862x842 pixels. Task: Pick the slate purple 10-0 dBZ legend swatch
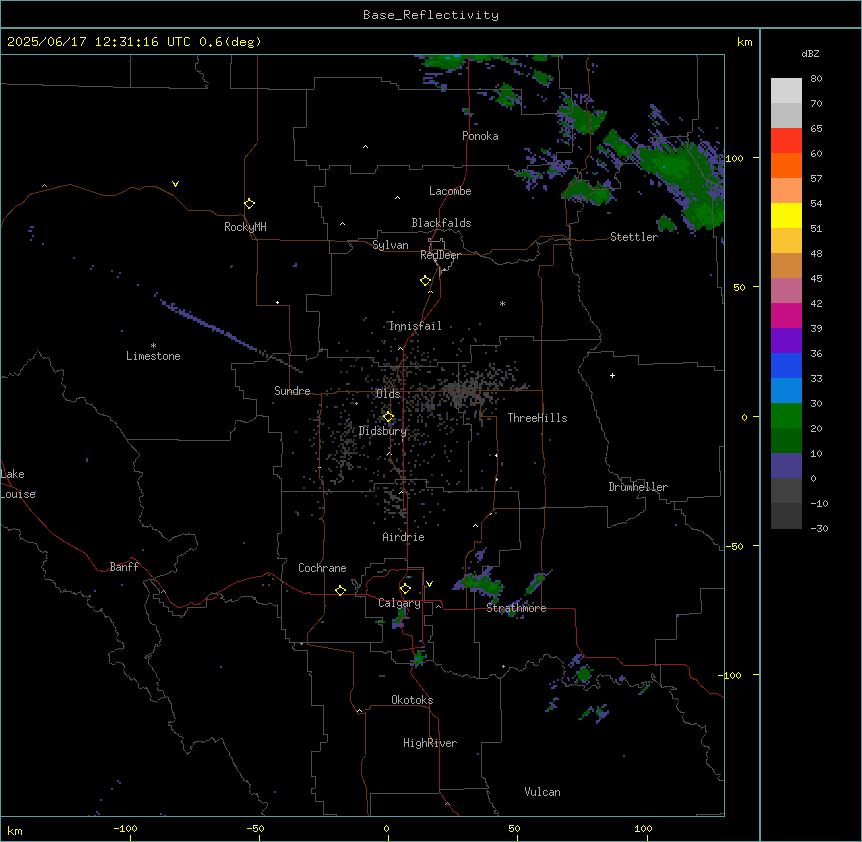click(786, 466)
